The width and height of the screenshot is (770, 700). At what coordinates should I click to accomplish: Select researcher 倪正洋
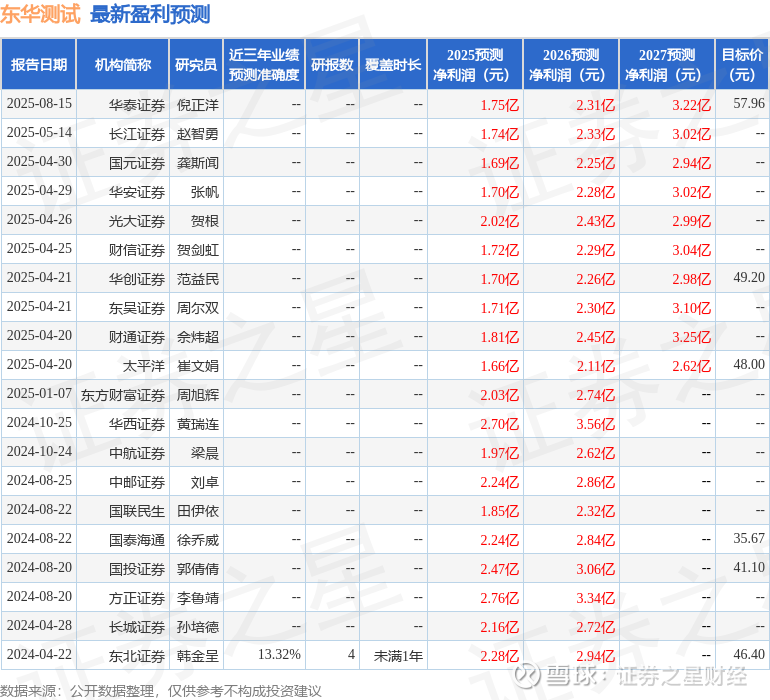(198, 105)
